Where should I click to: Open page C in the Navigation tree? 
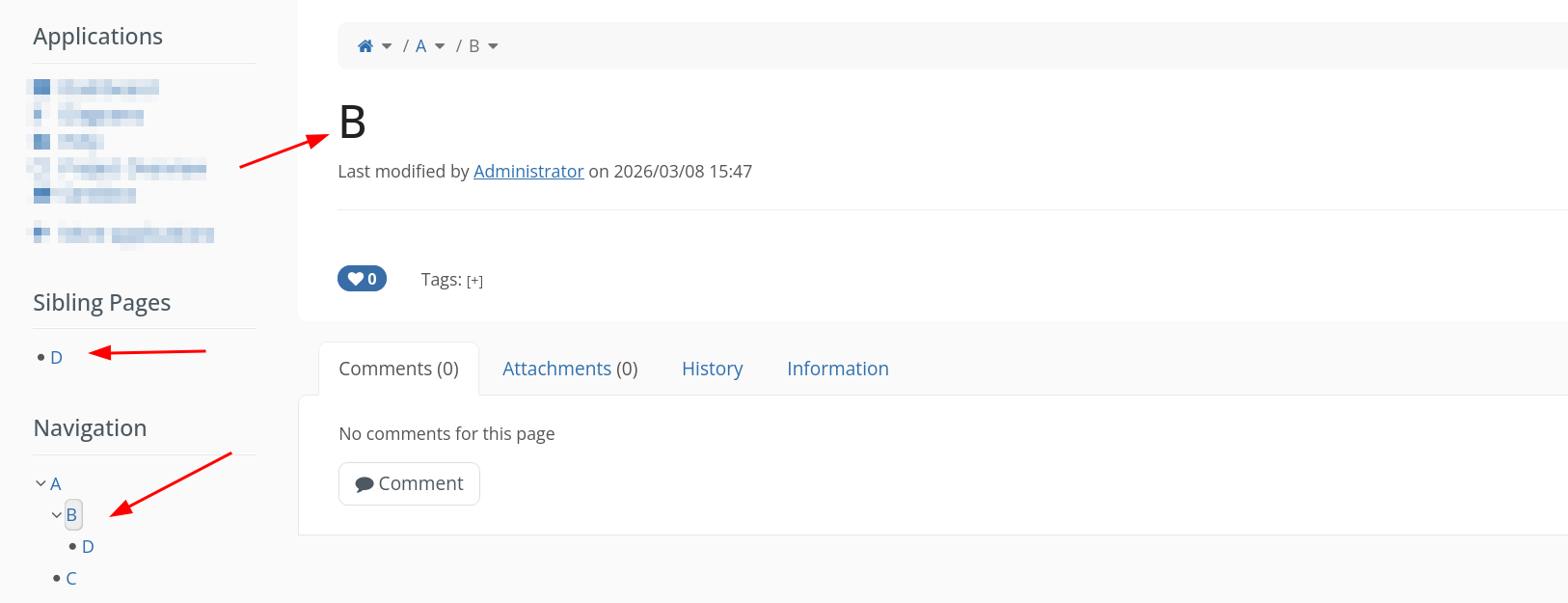(x=71, y=579)
